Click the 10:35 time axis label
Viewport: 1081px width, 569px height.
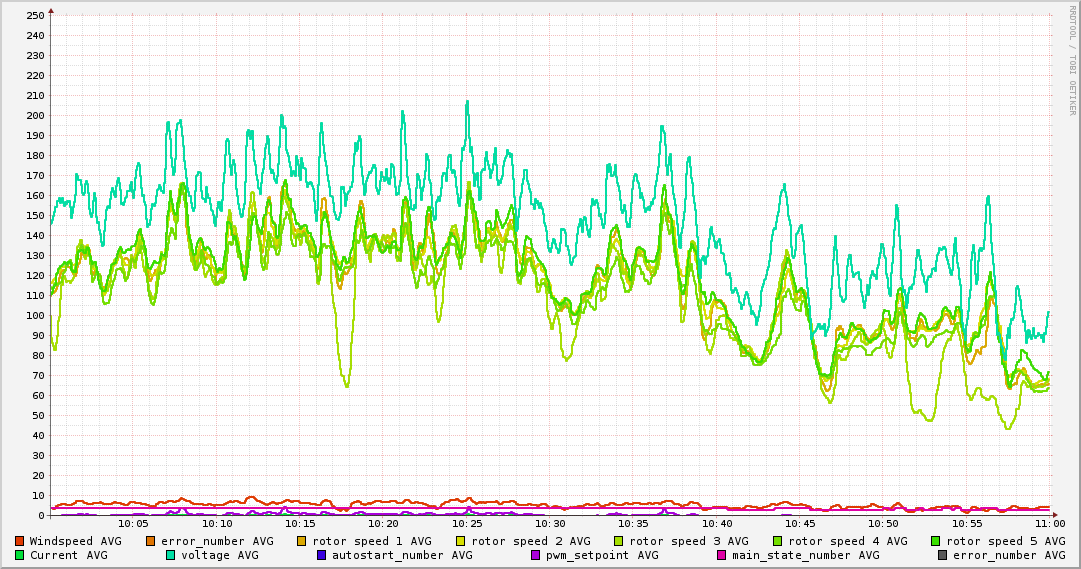tap(634, 524)
